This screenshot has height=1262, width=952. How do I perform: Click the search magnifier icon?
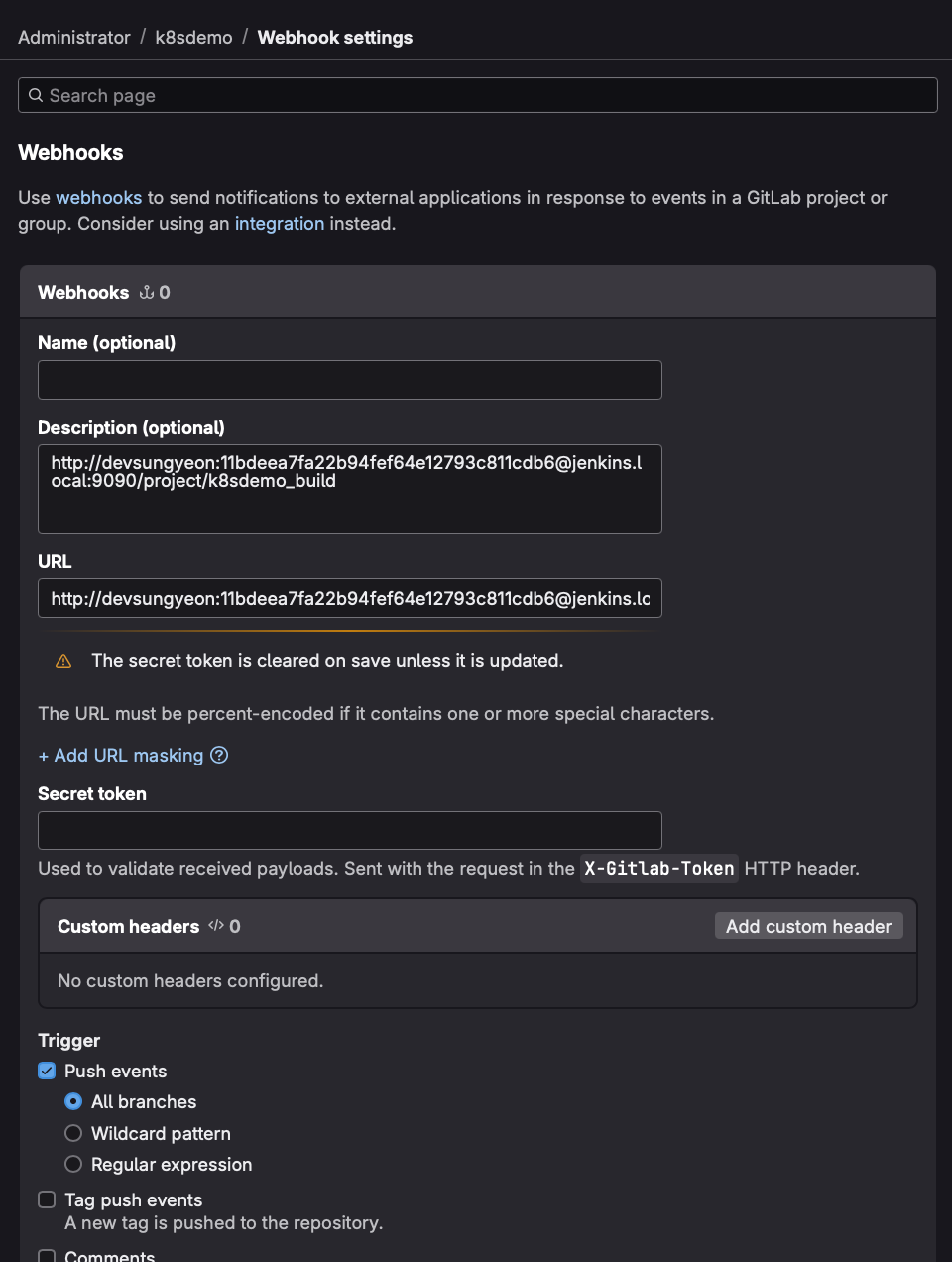point(36,95)
